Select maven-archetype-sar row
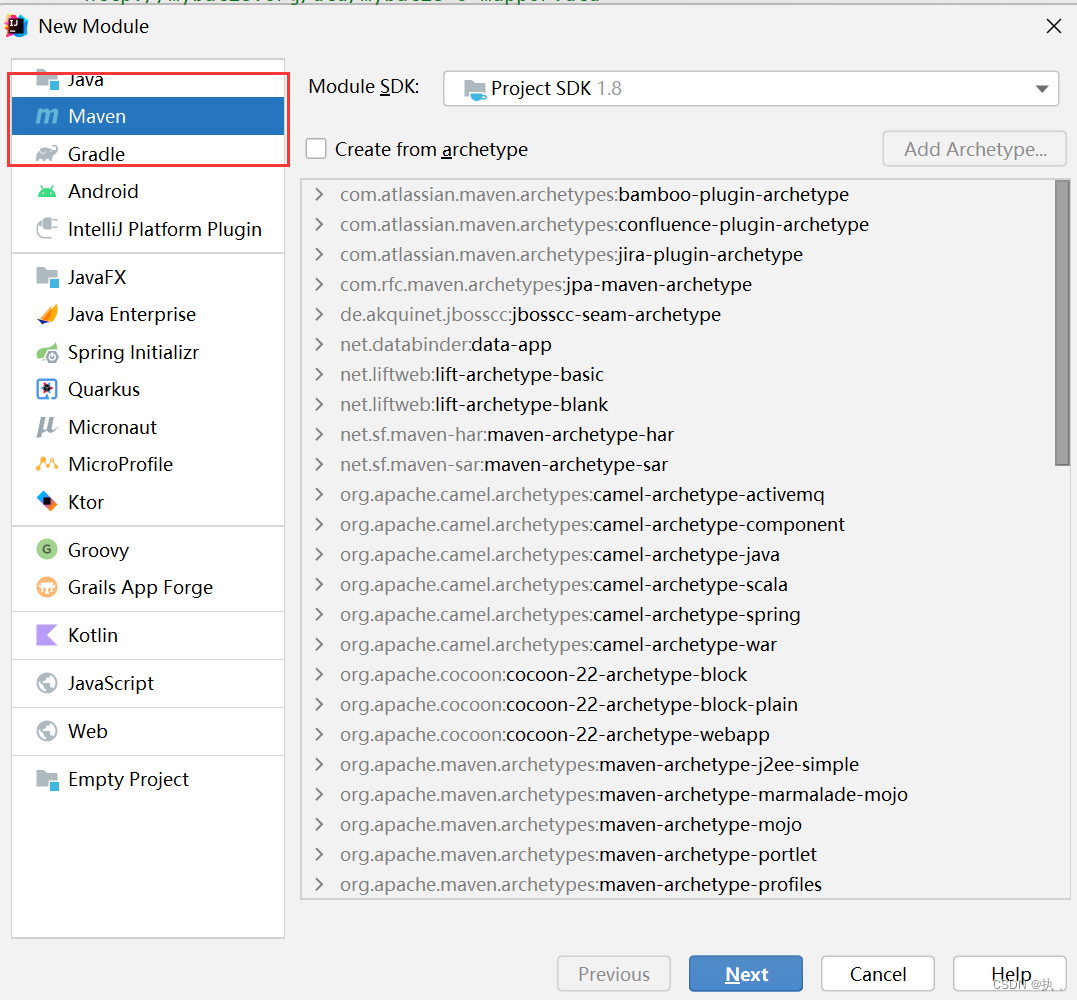Viewport: 1077px width, 1000px height. point(677,464)
